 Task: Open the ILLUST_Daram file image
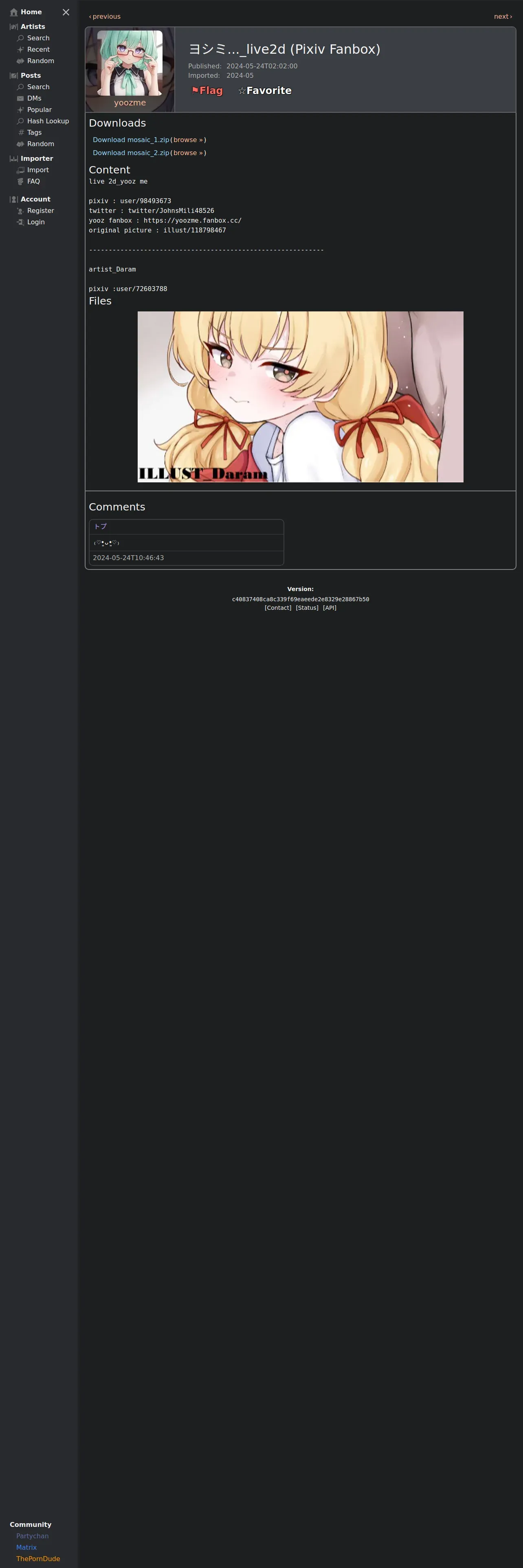pyautogui.click(x=300, y=397)
